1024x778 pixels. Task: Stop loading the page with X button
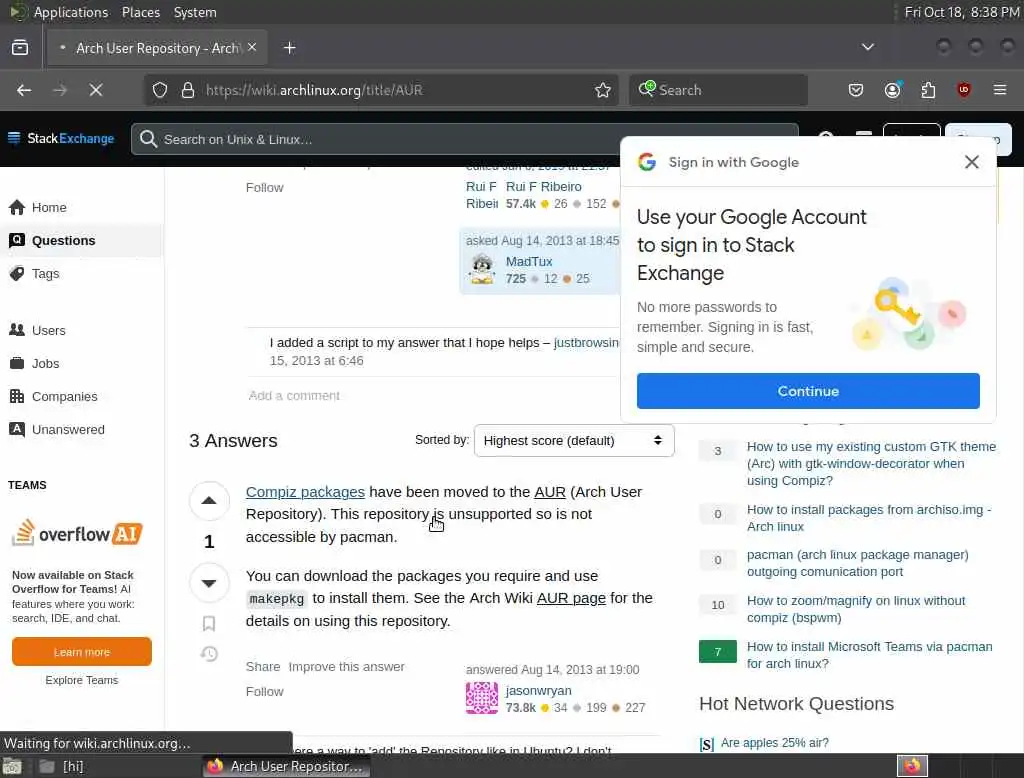(96, 90)
